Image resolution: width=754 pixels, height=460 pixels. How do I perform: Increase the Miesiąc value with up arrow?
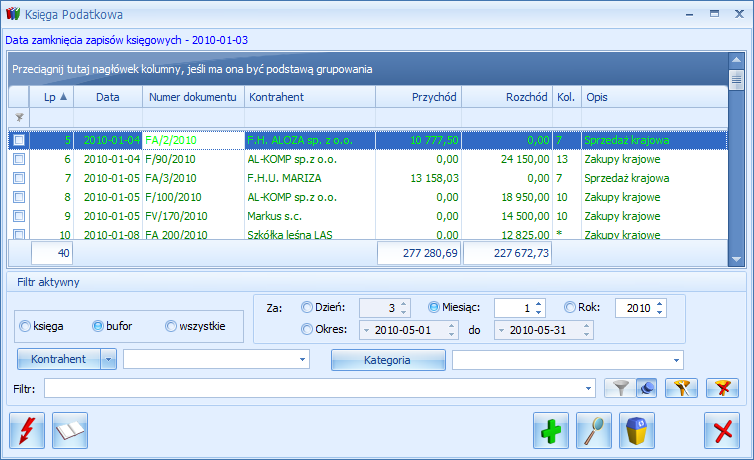539,304
